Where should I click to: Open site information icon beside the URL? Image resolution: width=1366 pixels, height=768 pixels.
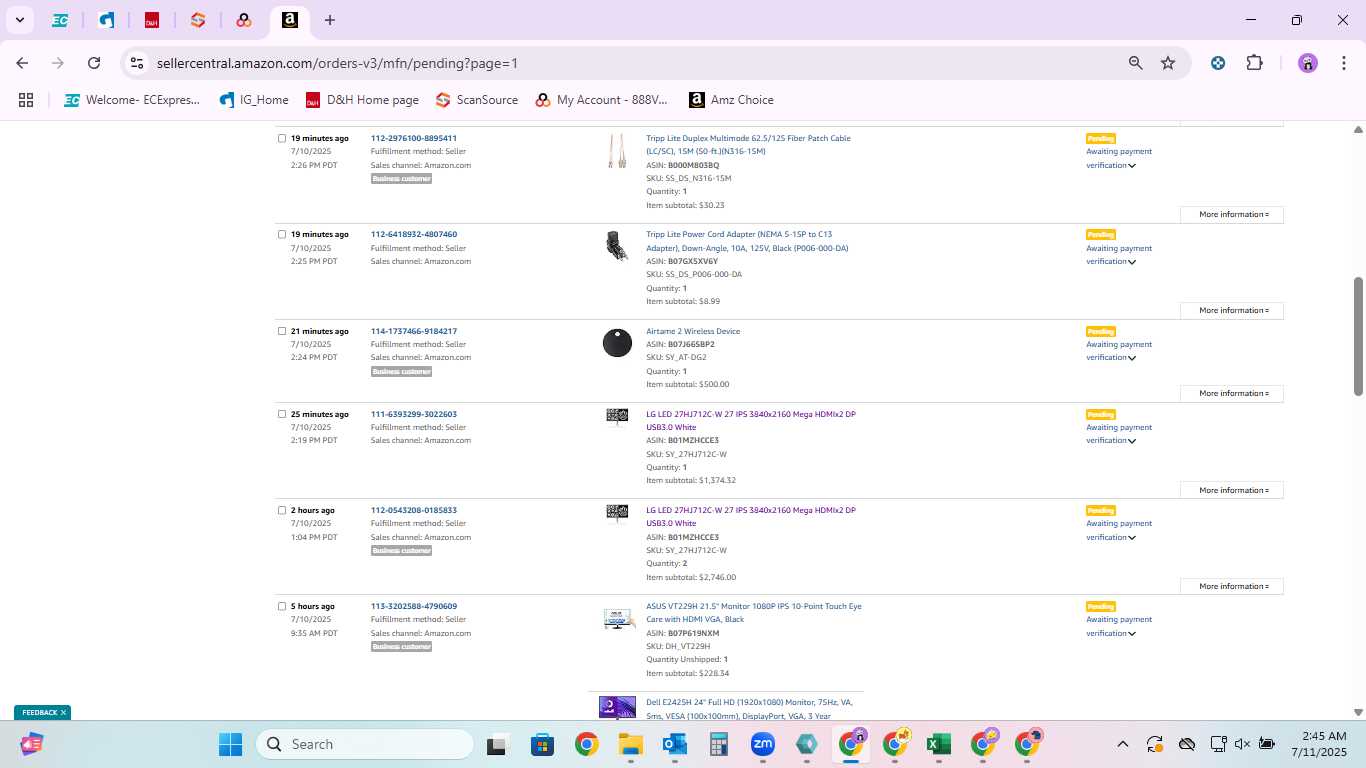[138, 63]
